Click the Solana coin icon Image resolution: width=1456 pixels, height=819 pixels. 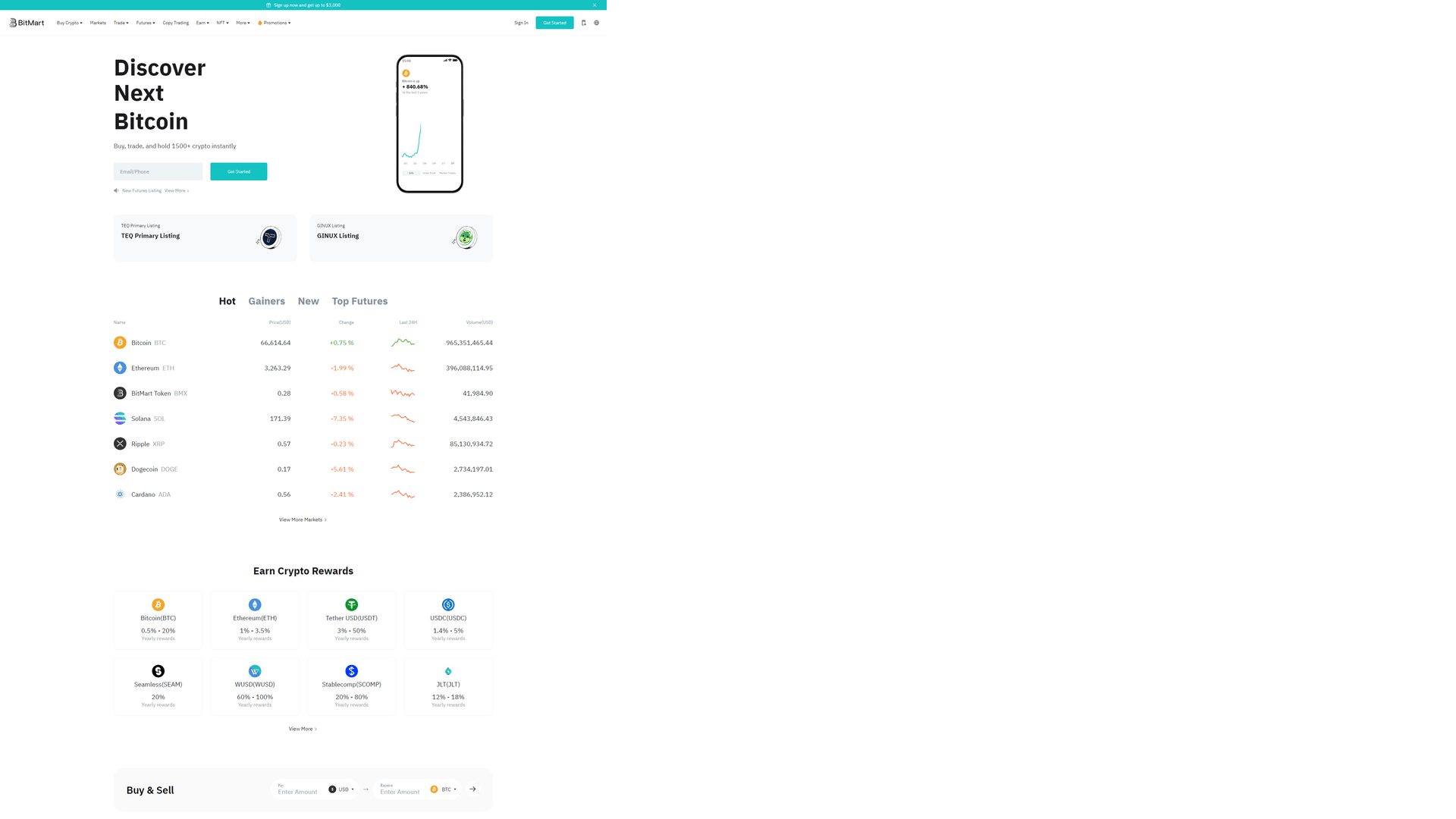click(x=120, y=419)
